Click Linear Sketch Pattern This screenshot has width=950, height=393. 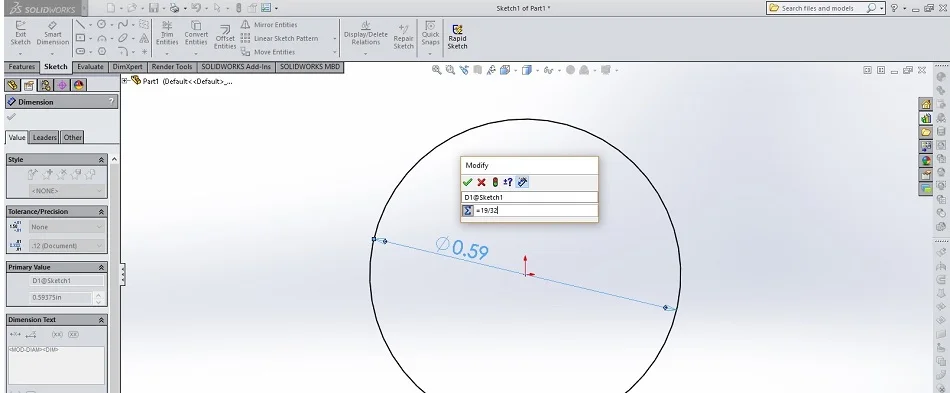tap(279, 38)
